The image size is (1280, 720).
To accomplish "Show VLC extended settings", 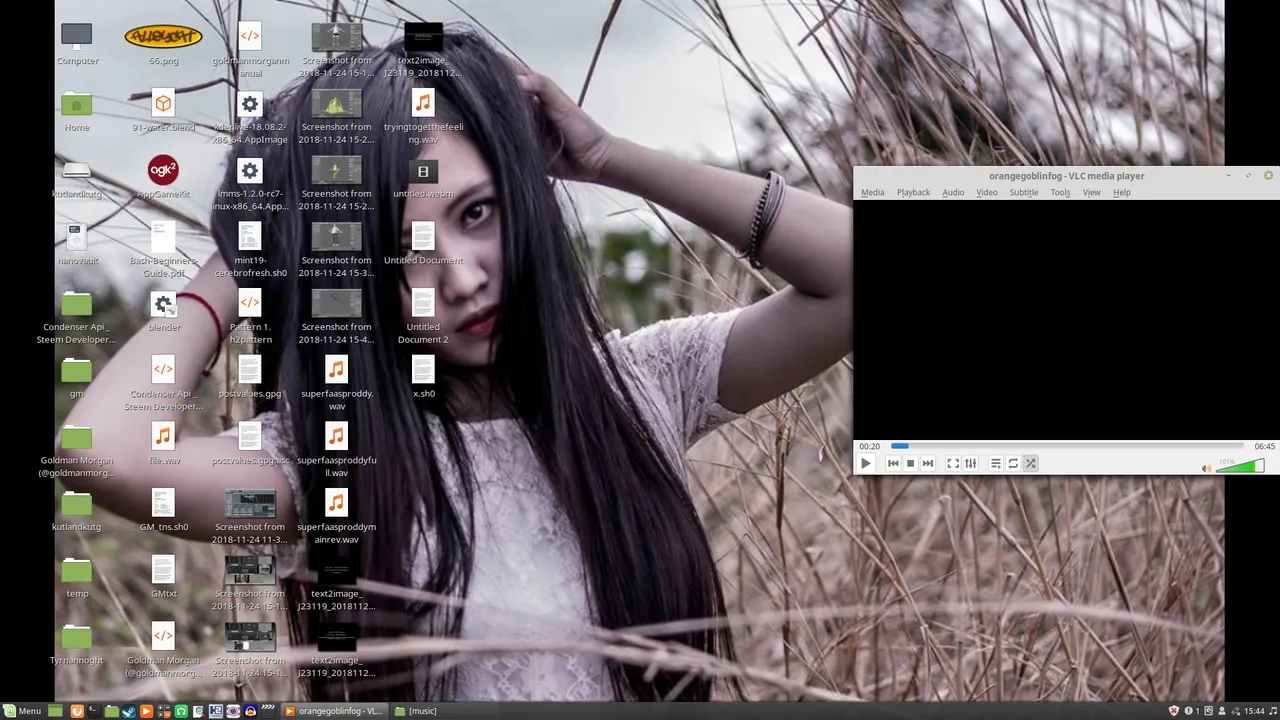I will pyautogui.click(x=970, y=463).
